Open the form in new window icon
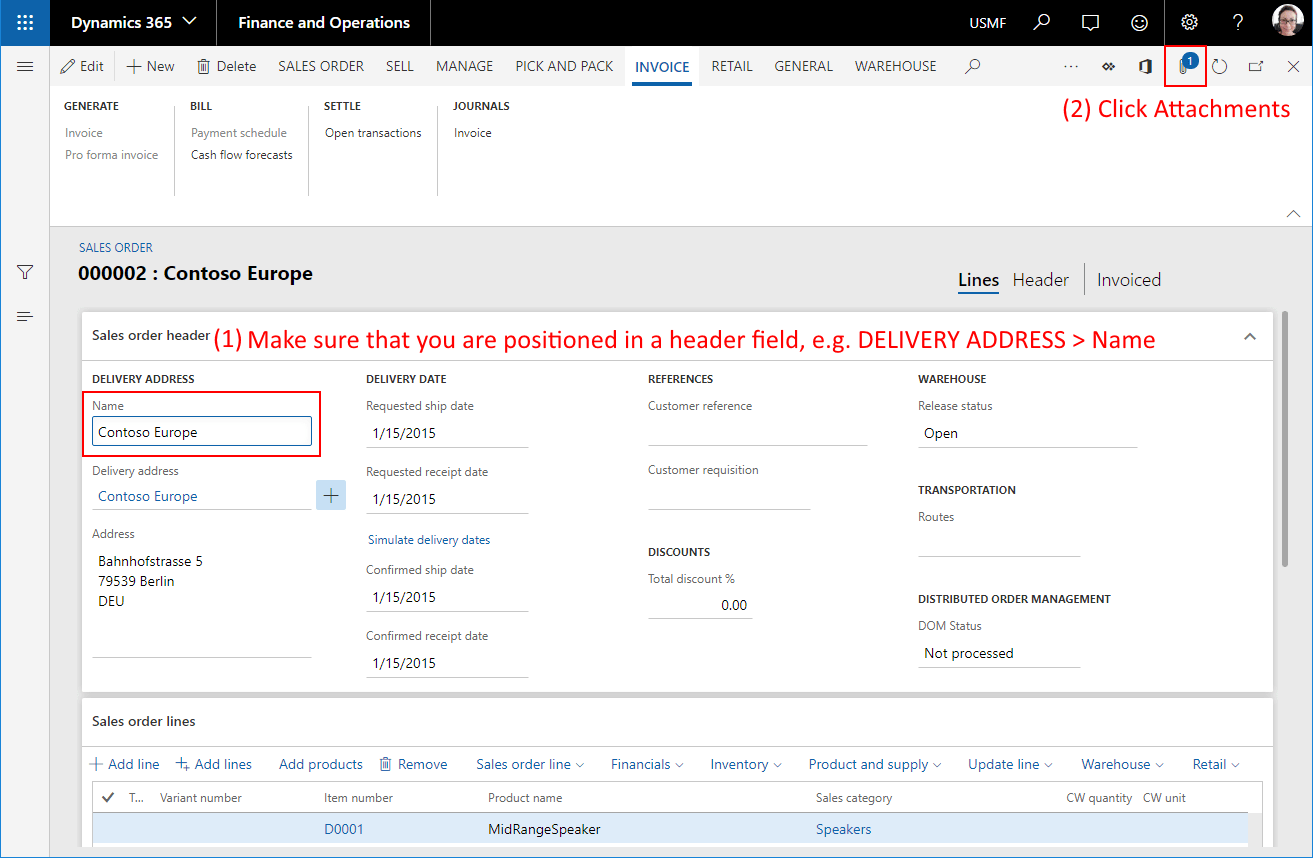 click(x=1256, y=66)
